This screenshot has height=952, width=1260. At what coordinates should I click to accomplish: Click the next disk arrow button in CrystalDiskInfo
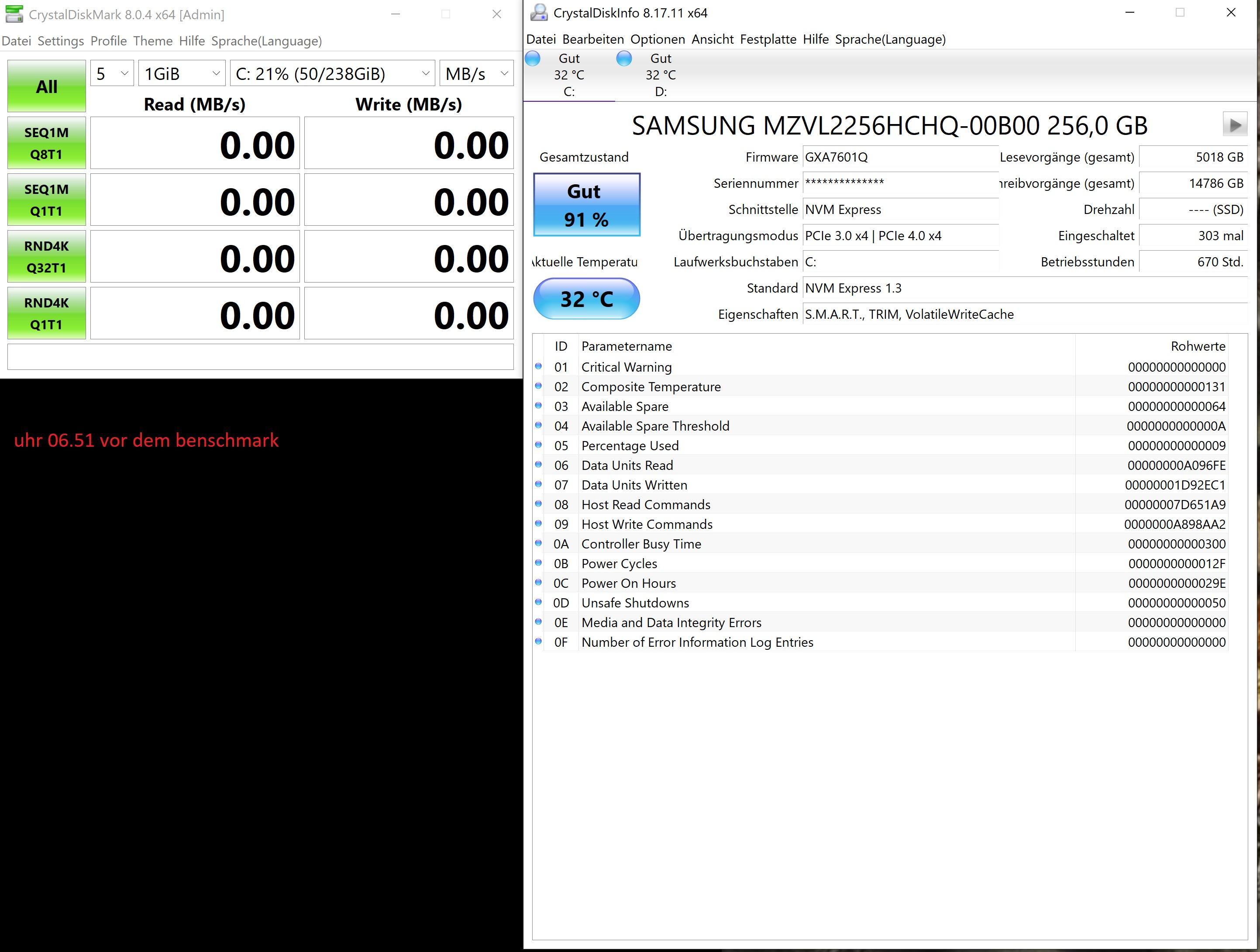pos(1235,124)
